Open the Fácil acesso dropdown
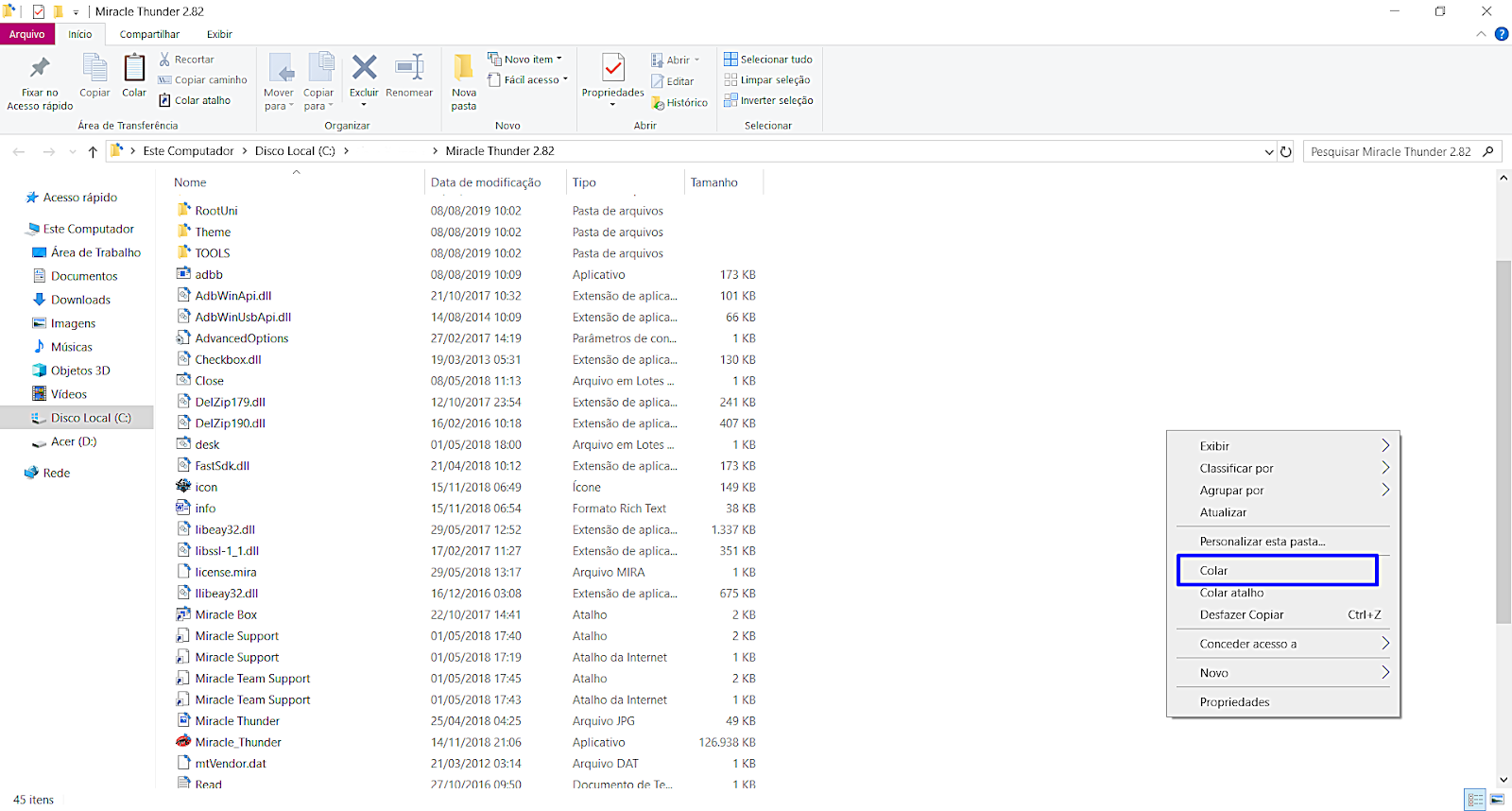The image size is (1512, 811). pos(528,79)
